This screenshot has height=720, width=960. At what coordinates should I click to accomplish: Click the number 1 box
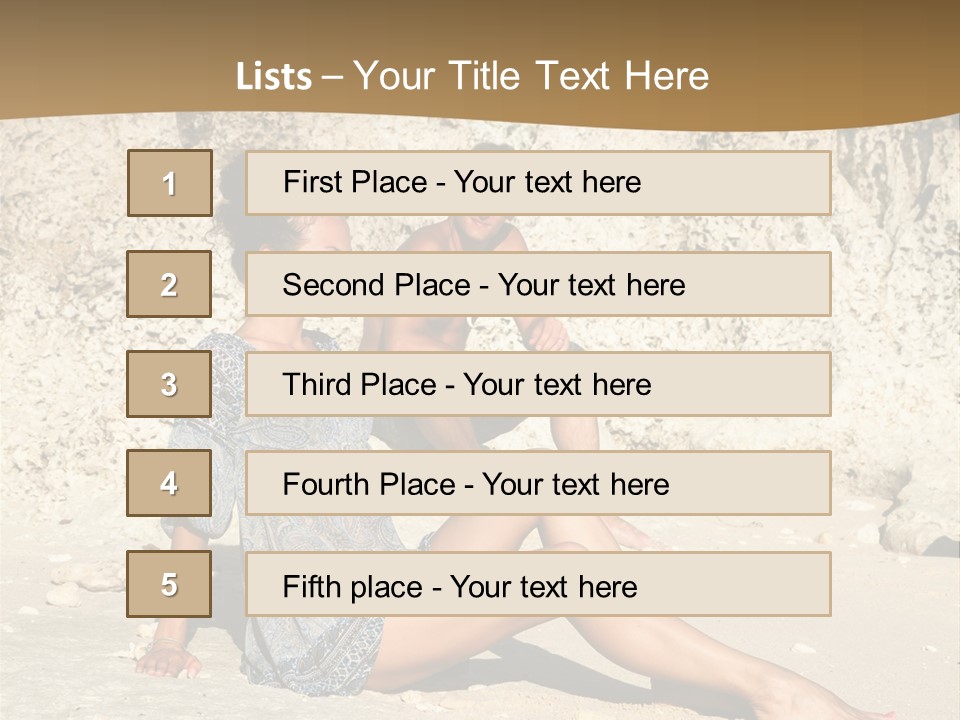[170, 183]
